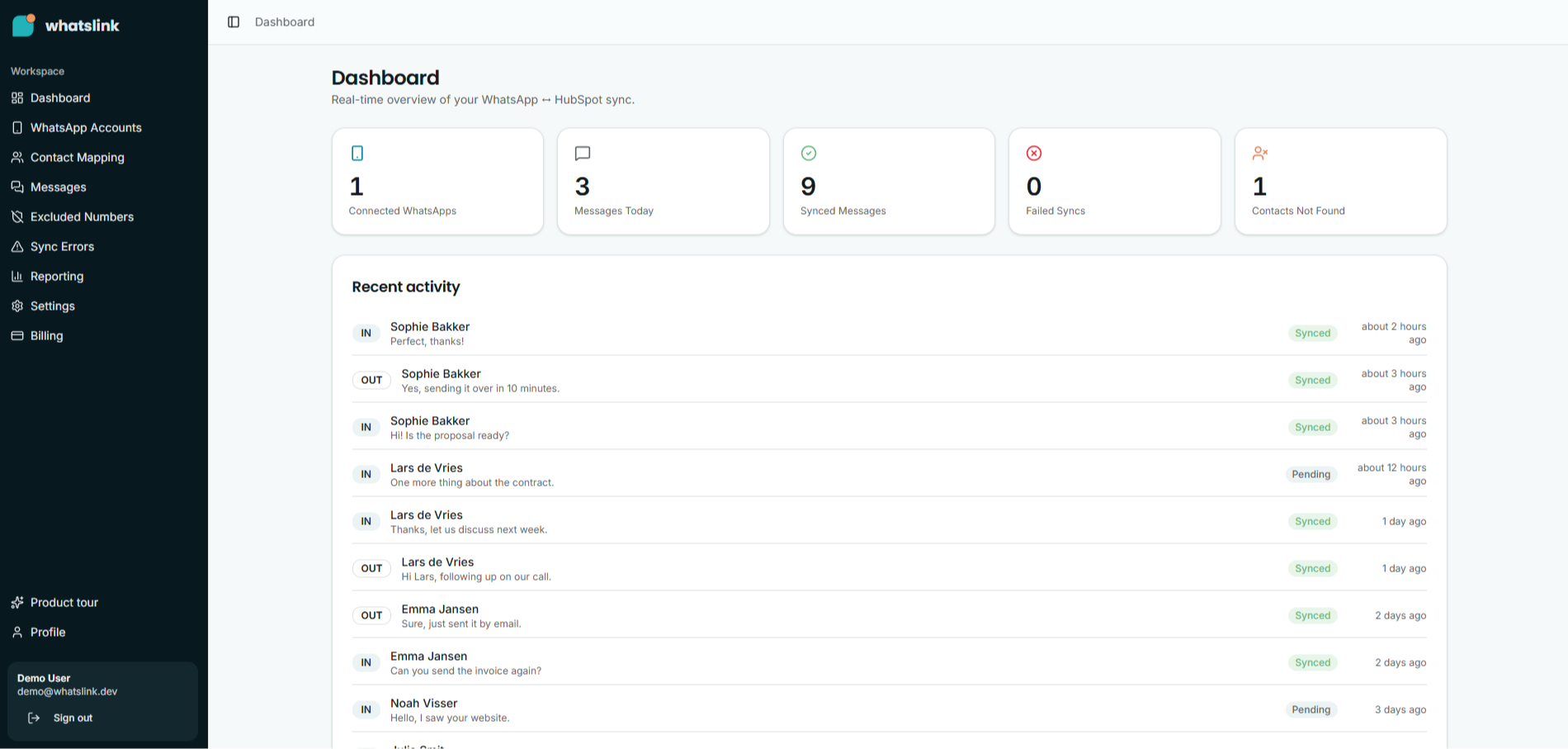Select message 'Sure, just sent it by email.'

(x=461, y=623)
